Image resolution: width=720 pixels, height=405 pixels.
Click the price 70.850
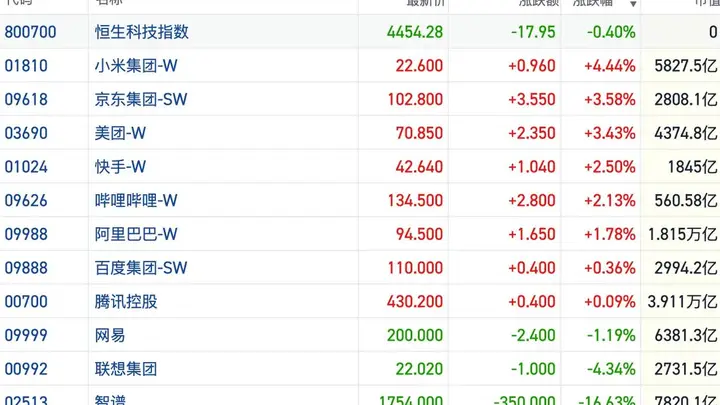pos(419,133)
